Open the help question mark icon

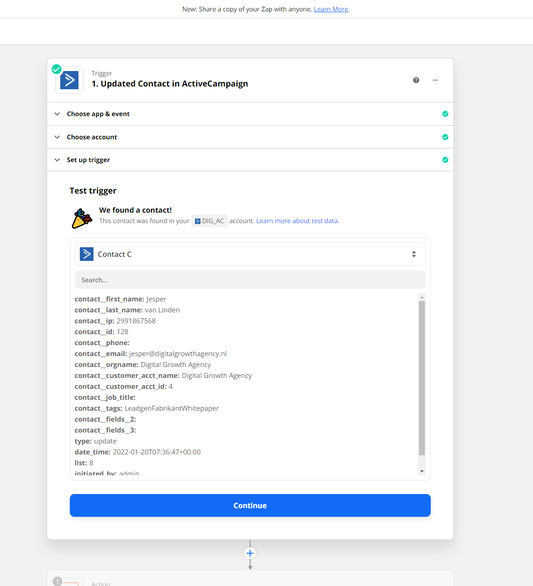click(x=416, y=80)
